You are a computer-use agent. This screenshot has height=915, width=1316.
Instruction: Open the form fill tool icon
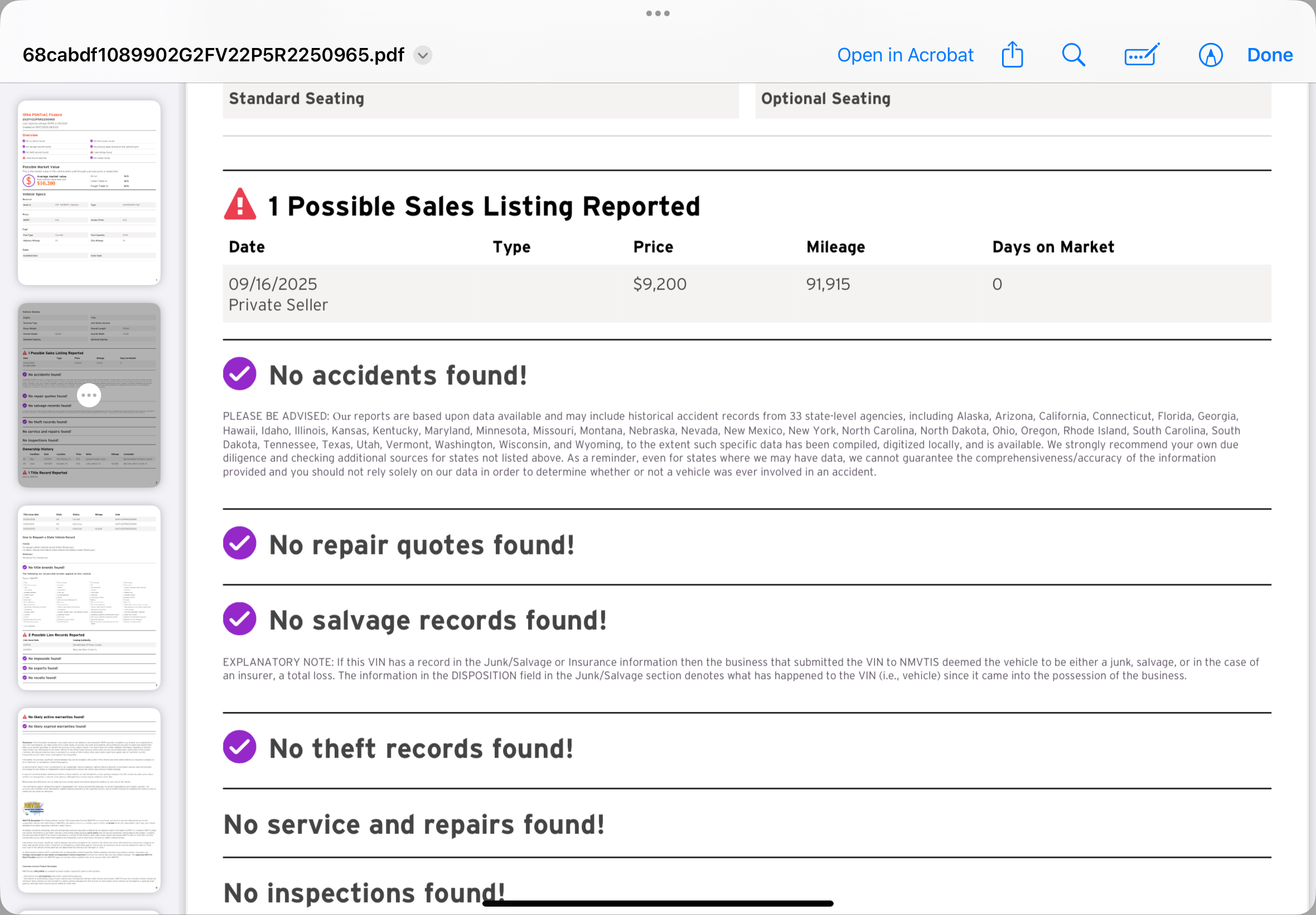tap(1141, 55)
